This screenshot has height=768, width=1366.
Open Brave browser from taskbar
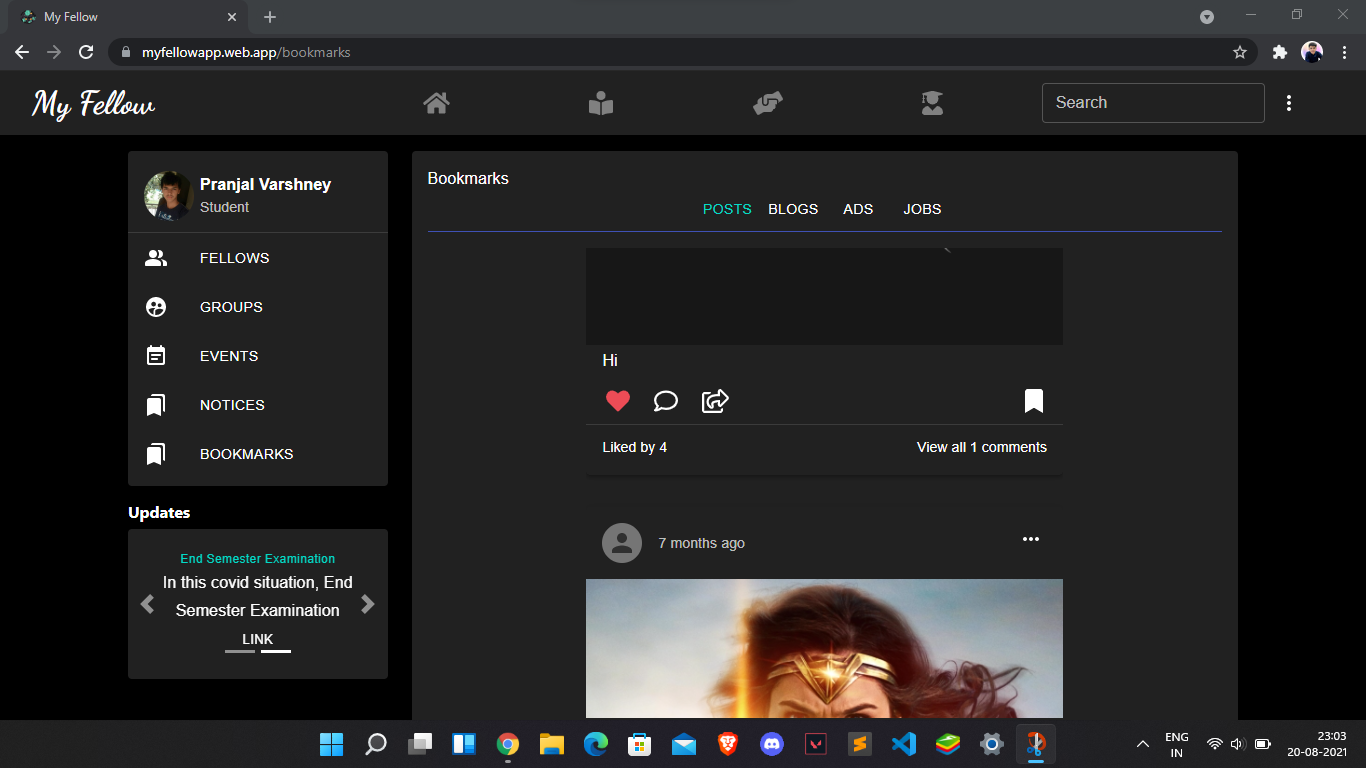(x=728, y=744)
